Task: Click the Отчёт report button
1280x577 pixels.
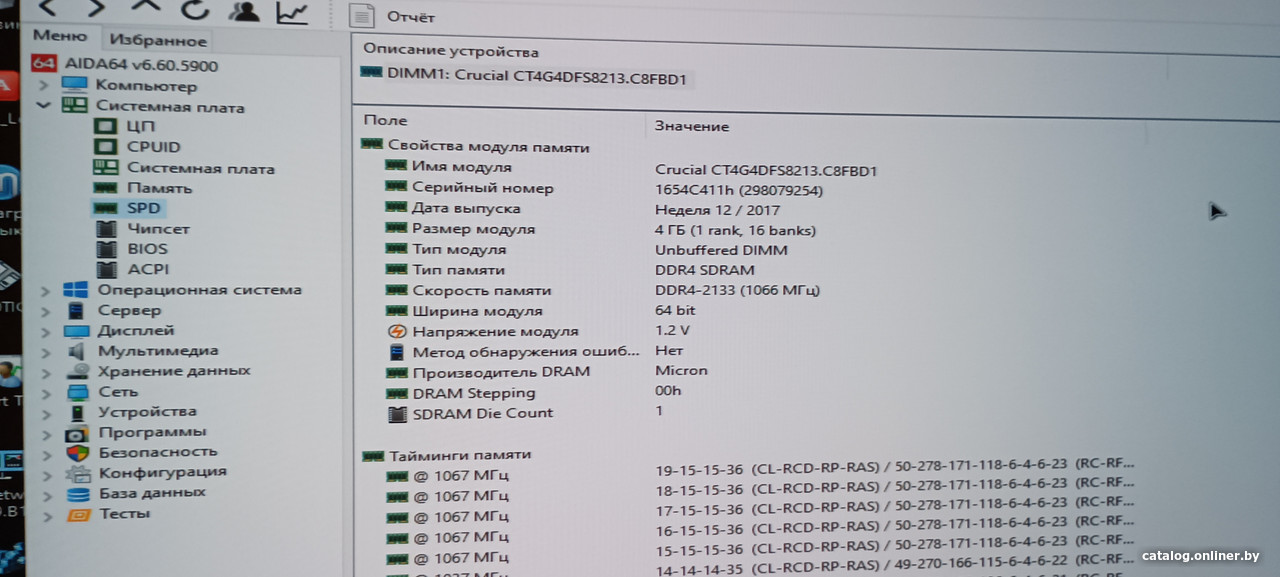Action: click(394, 16)
